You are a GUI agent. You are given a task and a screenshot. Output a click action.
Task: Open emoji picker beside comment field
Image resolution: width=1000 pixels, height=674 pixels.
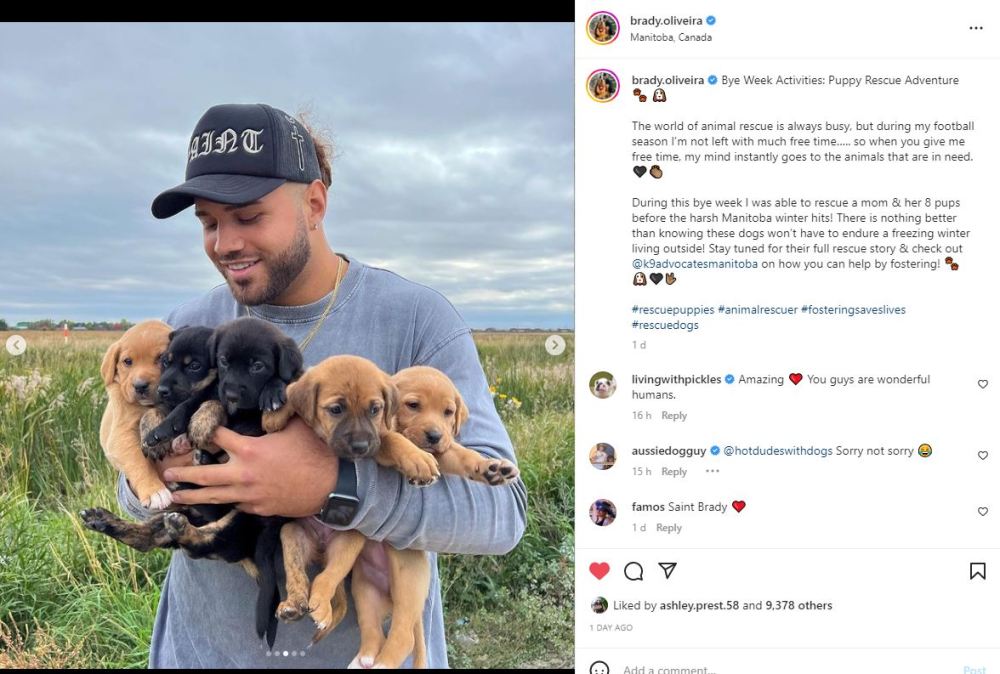click(x=600, y=669)
